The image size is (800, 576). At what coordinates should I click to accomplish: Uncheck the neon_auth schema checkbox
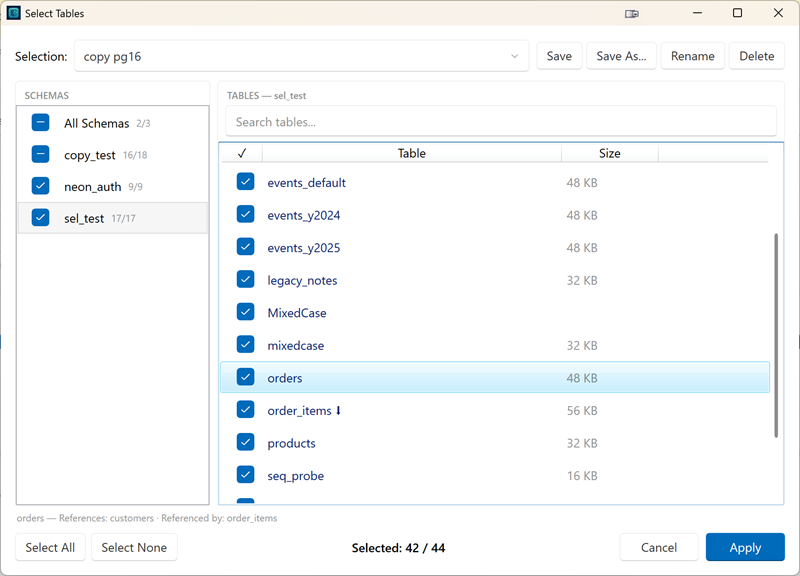click(x=40, y=186)
